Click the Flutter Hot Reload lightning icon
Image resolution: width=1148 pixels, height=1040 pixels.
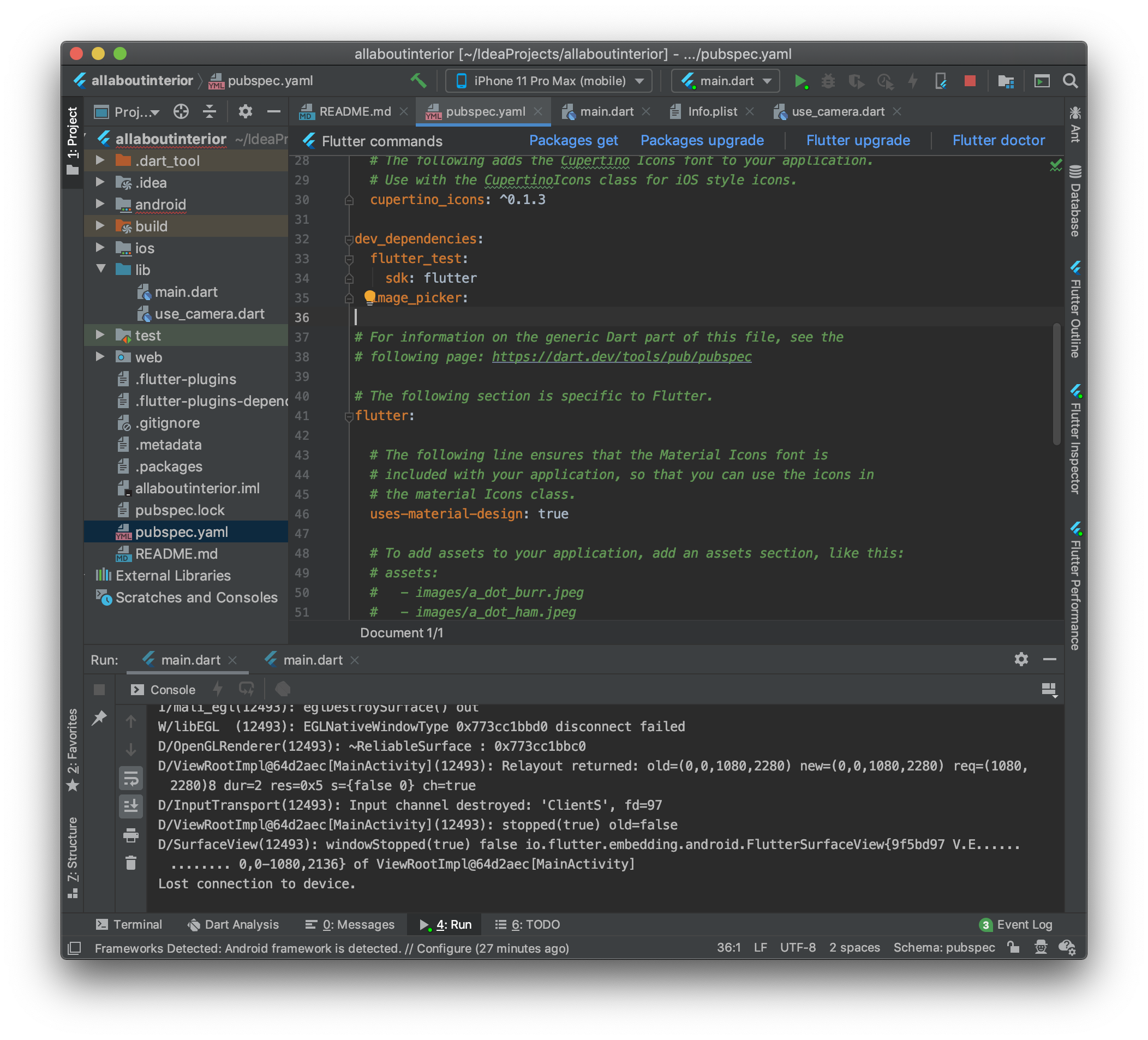pos(913,81)
